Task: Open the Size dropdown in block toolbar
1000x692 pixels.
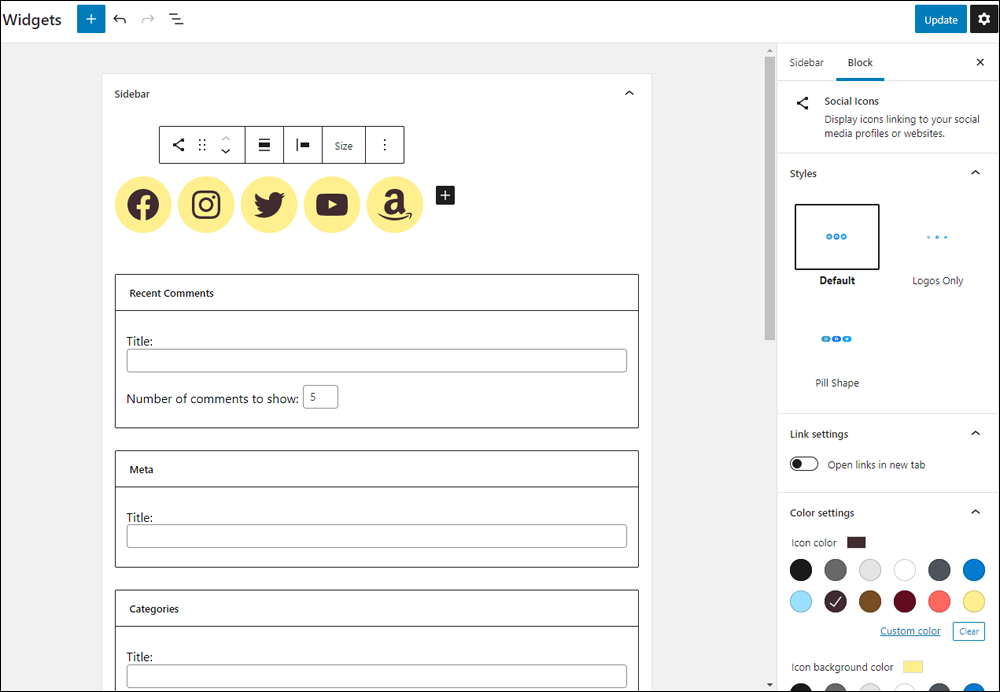Action: click(344, 145)
